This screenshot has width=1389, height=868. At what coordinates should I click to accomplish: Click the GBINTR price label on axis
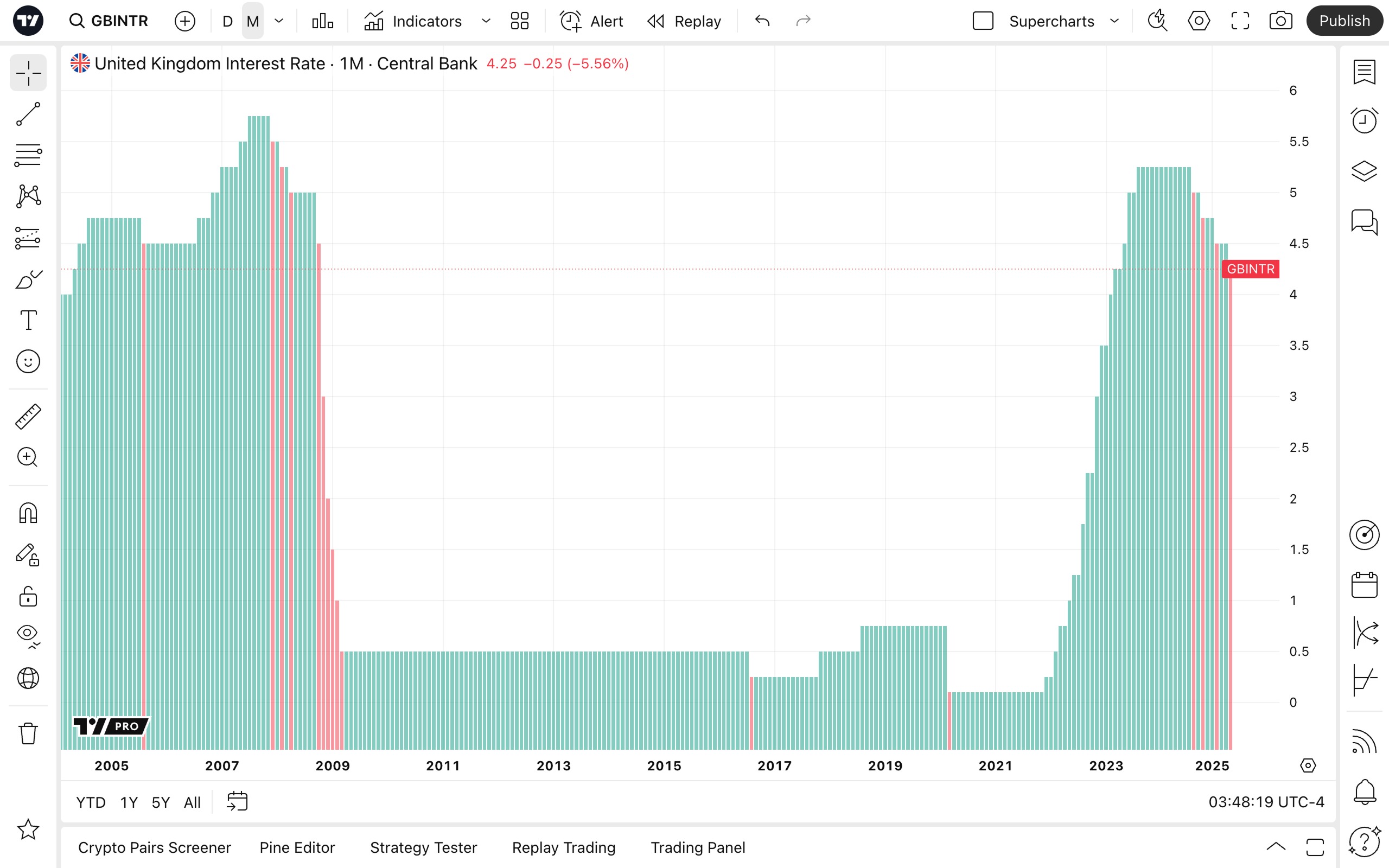1250,269
